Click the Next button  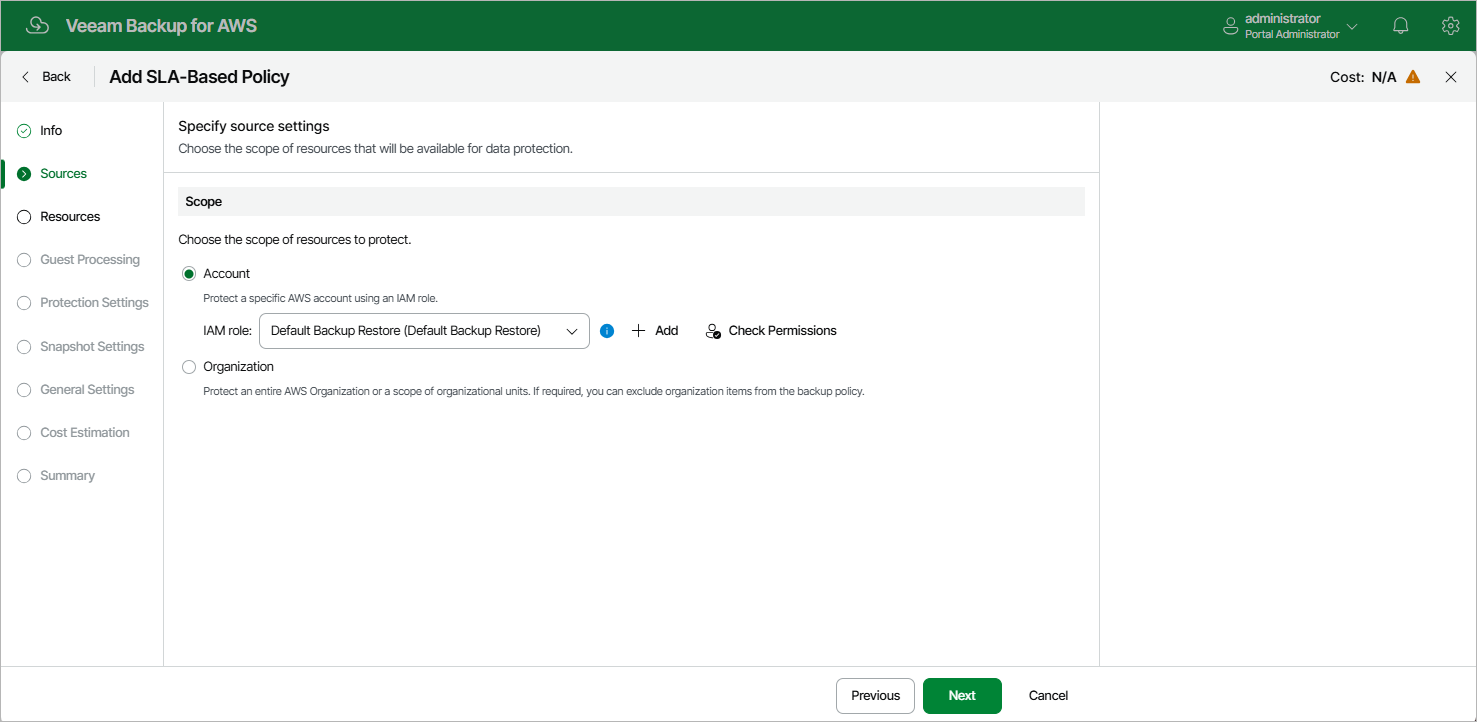point(962,696)
